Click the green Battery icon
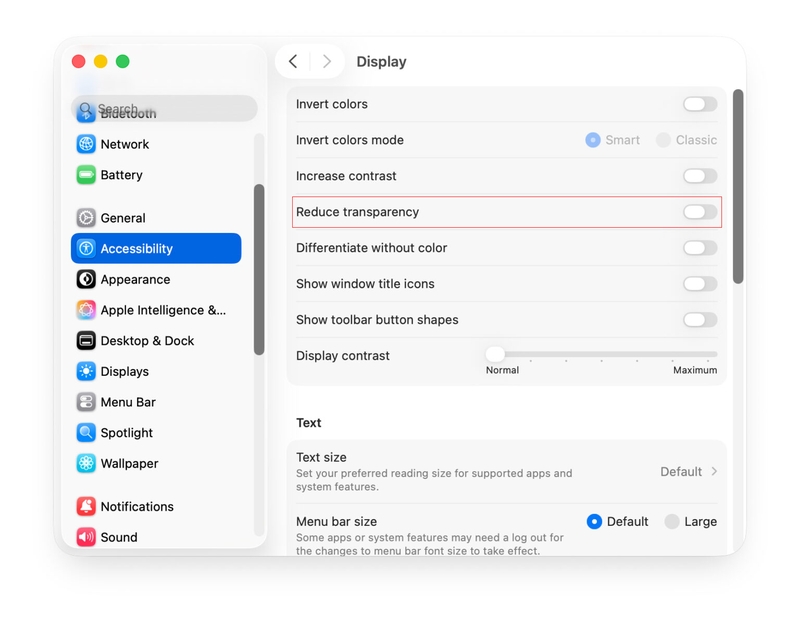Screen dimensions: 800x627 click(86, 175)
